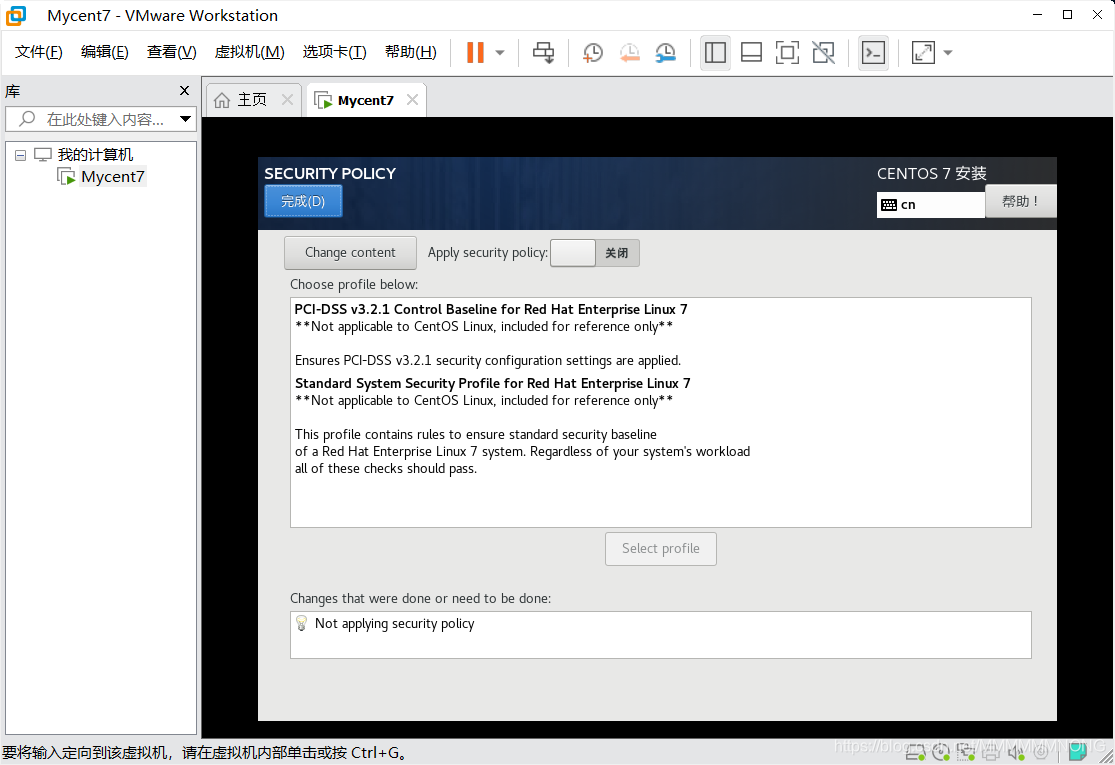The height and width of the screenshot is (765, 1115).
Task: Toggle the thumbnail bar view icon
Action: 752,53
